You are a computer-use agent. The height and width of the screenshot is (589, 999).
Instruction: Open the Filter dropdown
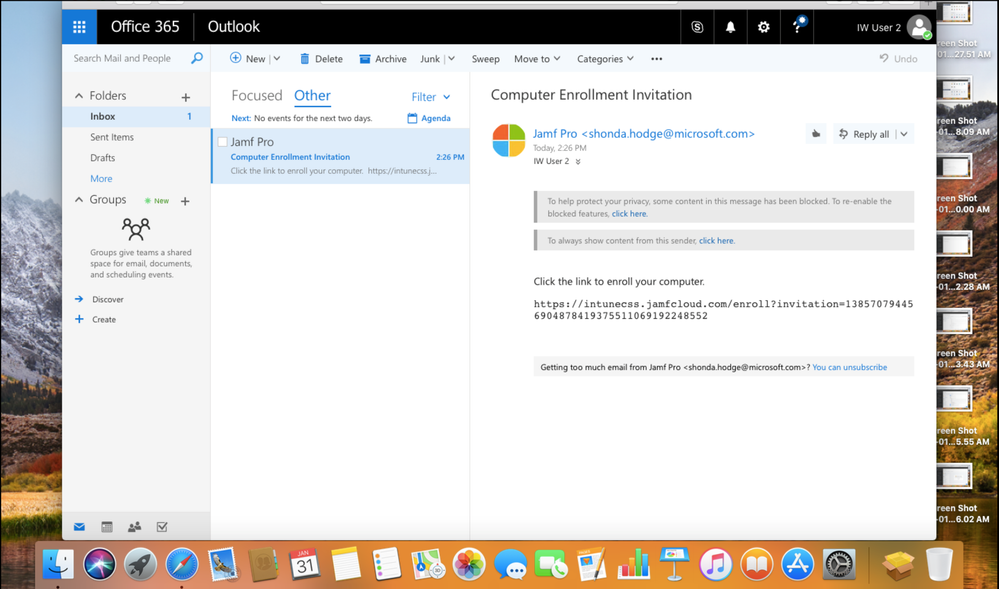431,97
